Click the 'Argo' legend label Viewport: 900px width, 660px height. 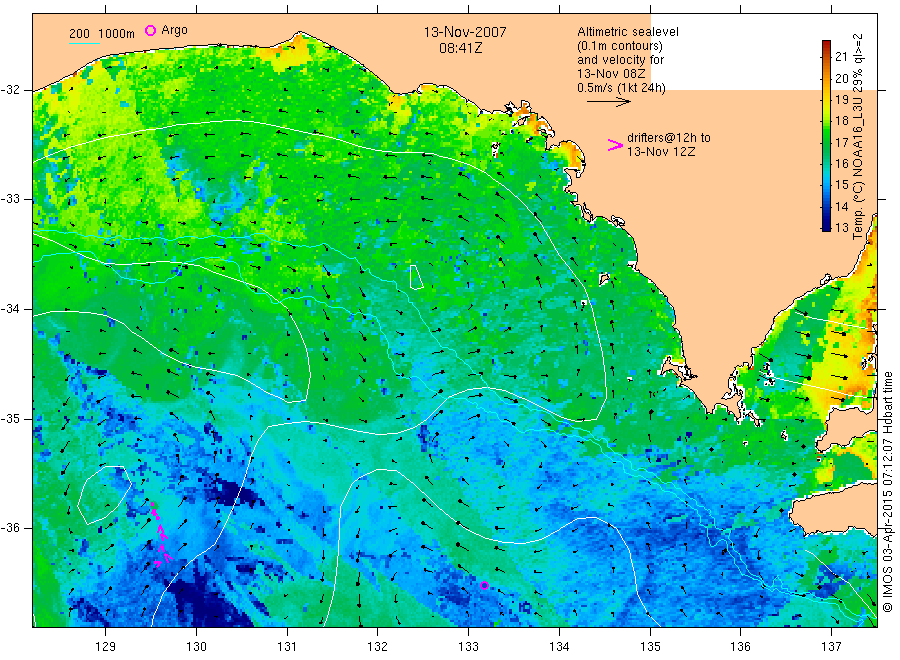174,30
